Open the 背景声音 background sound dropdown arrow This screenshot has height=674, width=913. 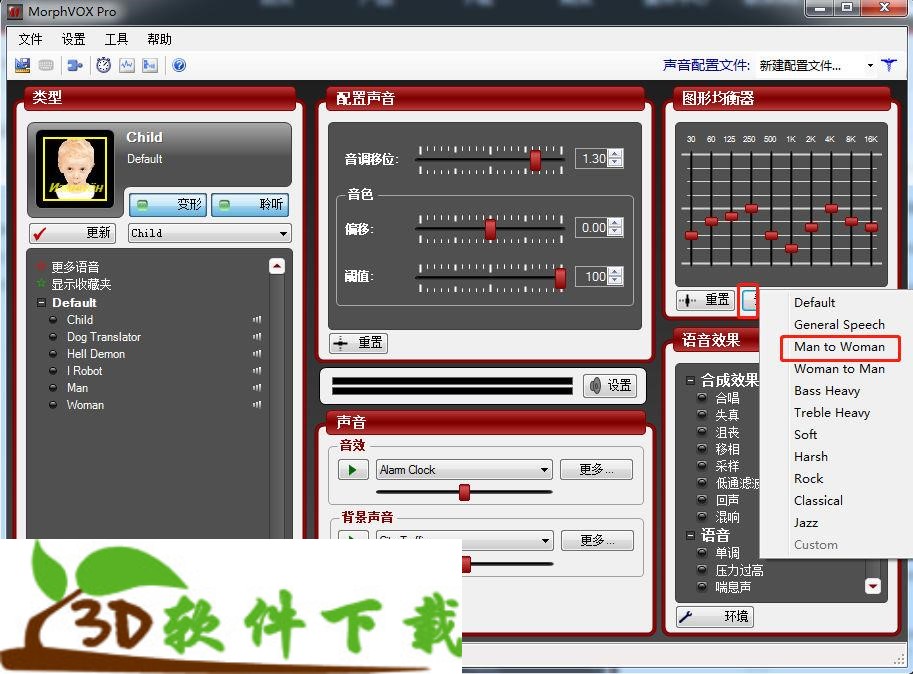544,541
